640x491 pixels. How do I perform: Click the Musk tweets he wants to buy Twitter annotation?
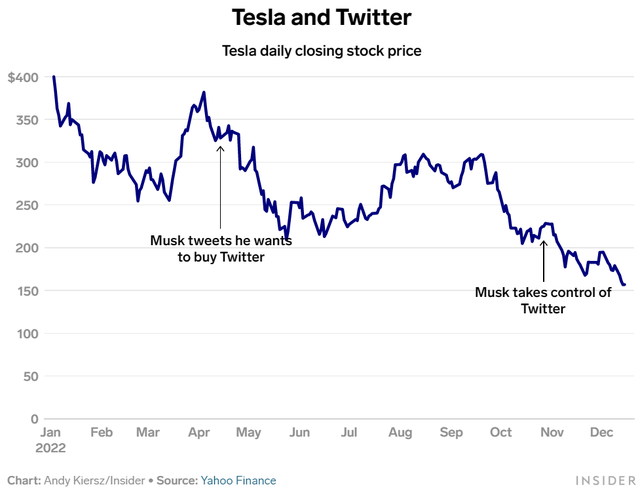point(221,249)
